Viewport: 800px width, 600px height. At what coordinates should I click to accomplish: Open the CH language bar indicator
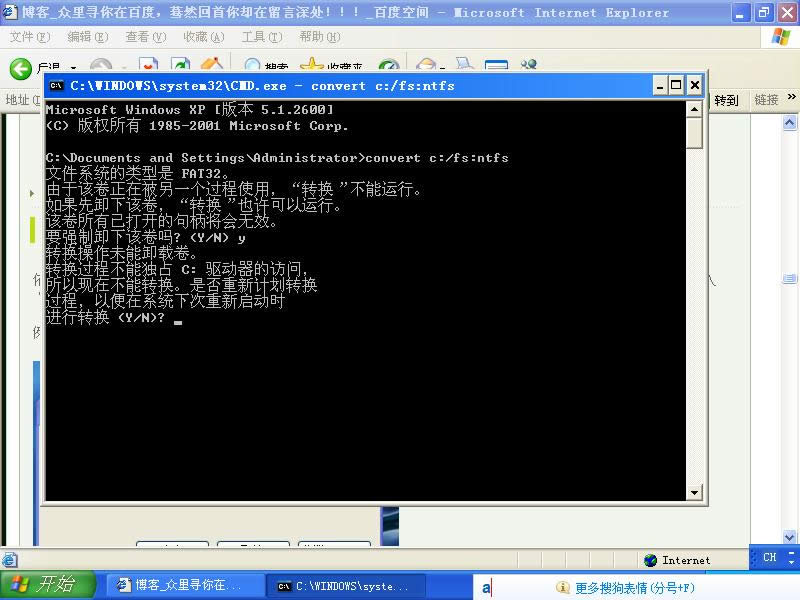click(x=769, y=558)
